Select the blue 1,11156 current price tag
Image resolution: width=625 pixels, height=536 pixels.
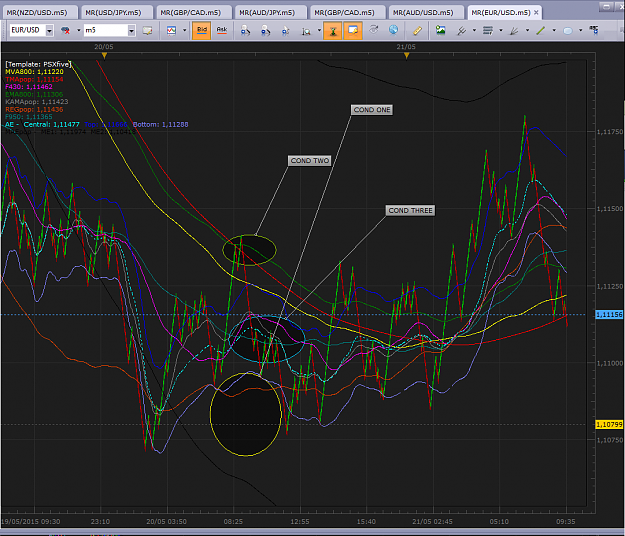pyautogui.click(x=609, y=315)
